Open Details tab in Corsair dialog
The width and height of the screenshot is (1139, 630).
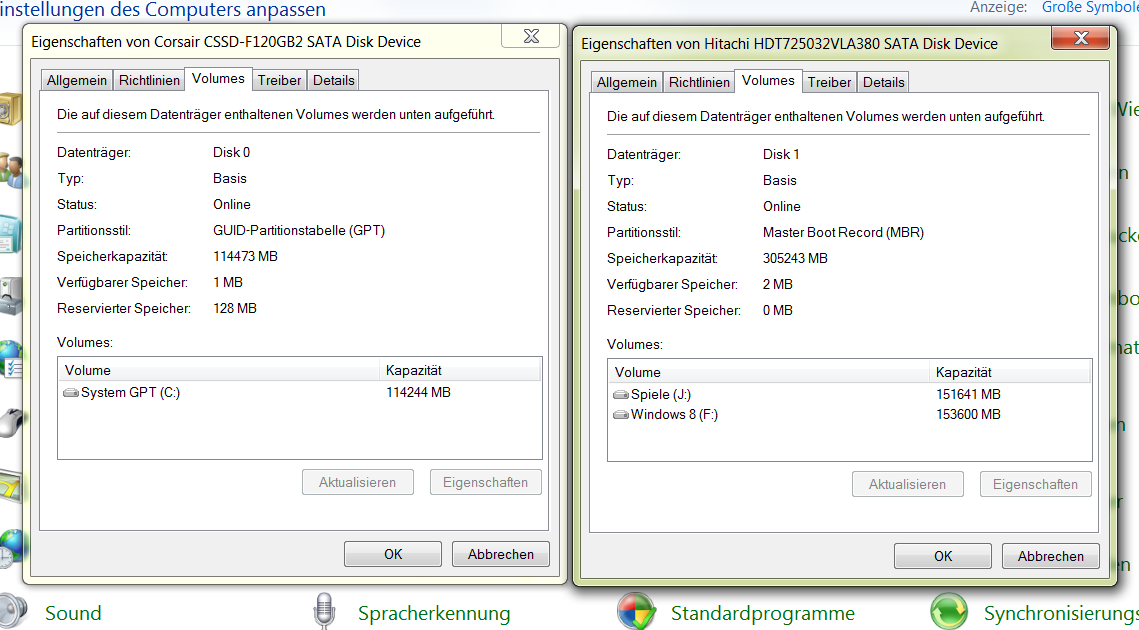pos(333,80)
